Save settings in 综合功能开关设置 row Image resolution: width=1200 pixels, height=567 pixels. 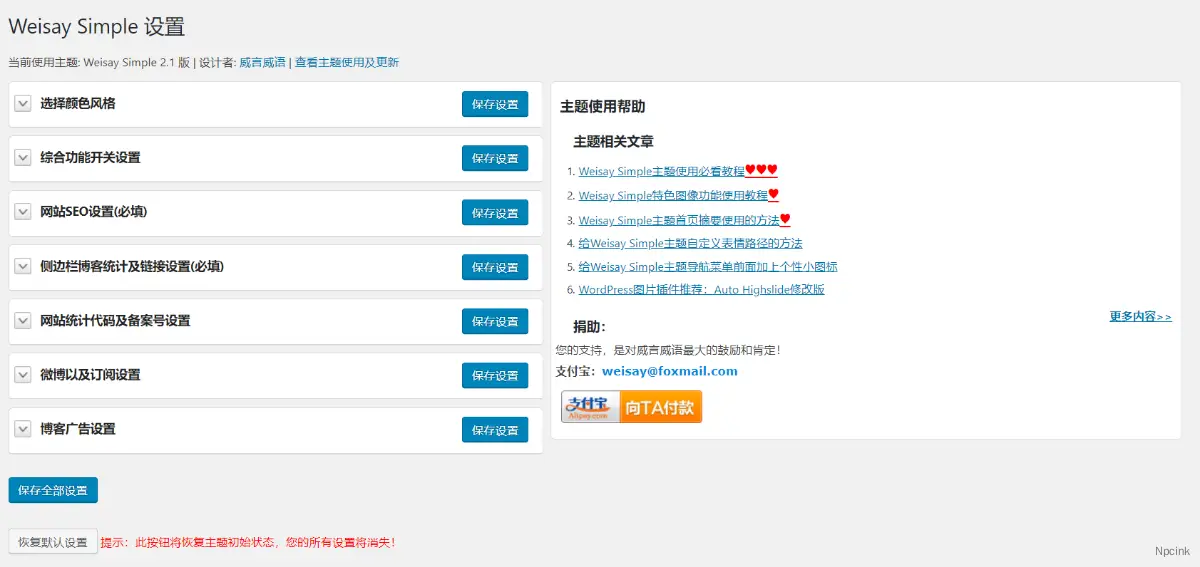495,158
